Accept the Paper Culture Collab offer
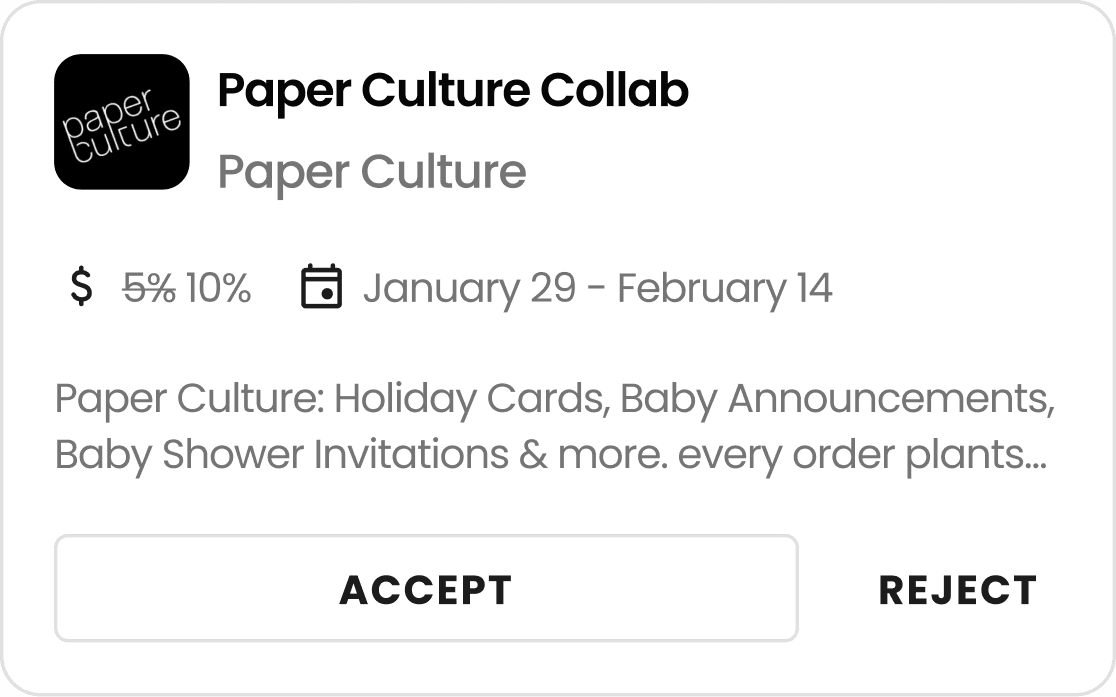Screen dimensions: 1116x697 coord(426,589)
